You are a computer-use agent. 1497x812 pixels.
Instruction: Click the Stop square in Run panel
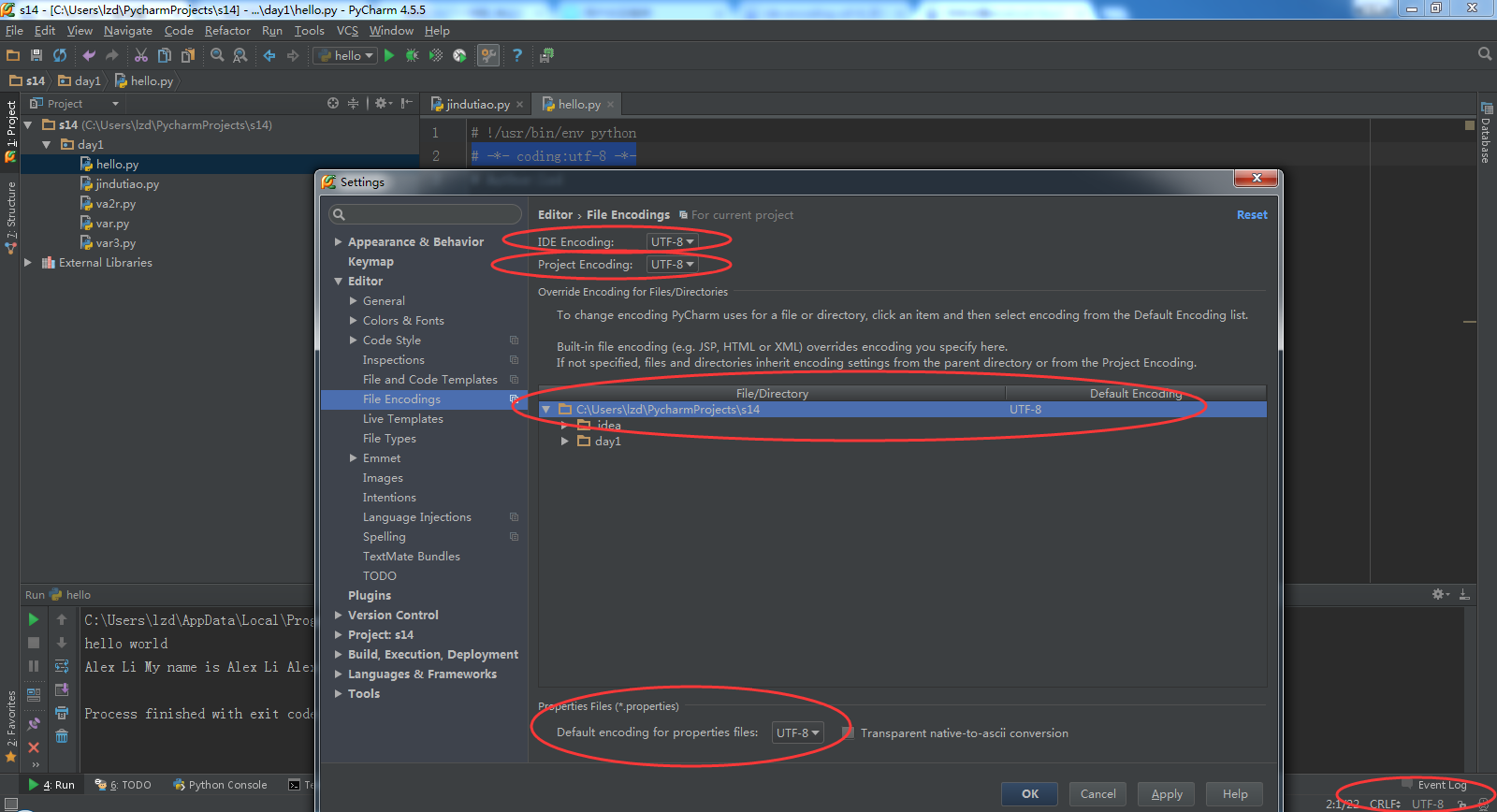(x=34, y=643)
